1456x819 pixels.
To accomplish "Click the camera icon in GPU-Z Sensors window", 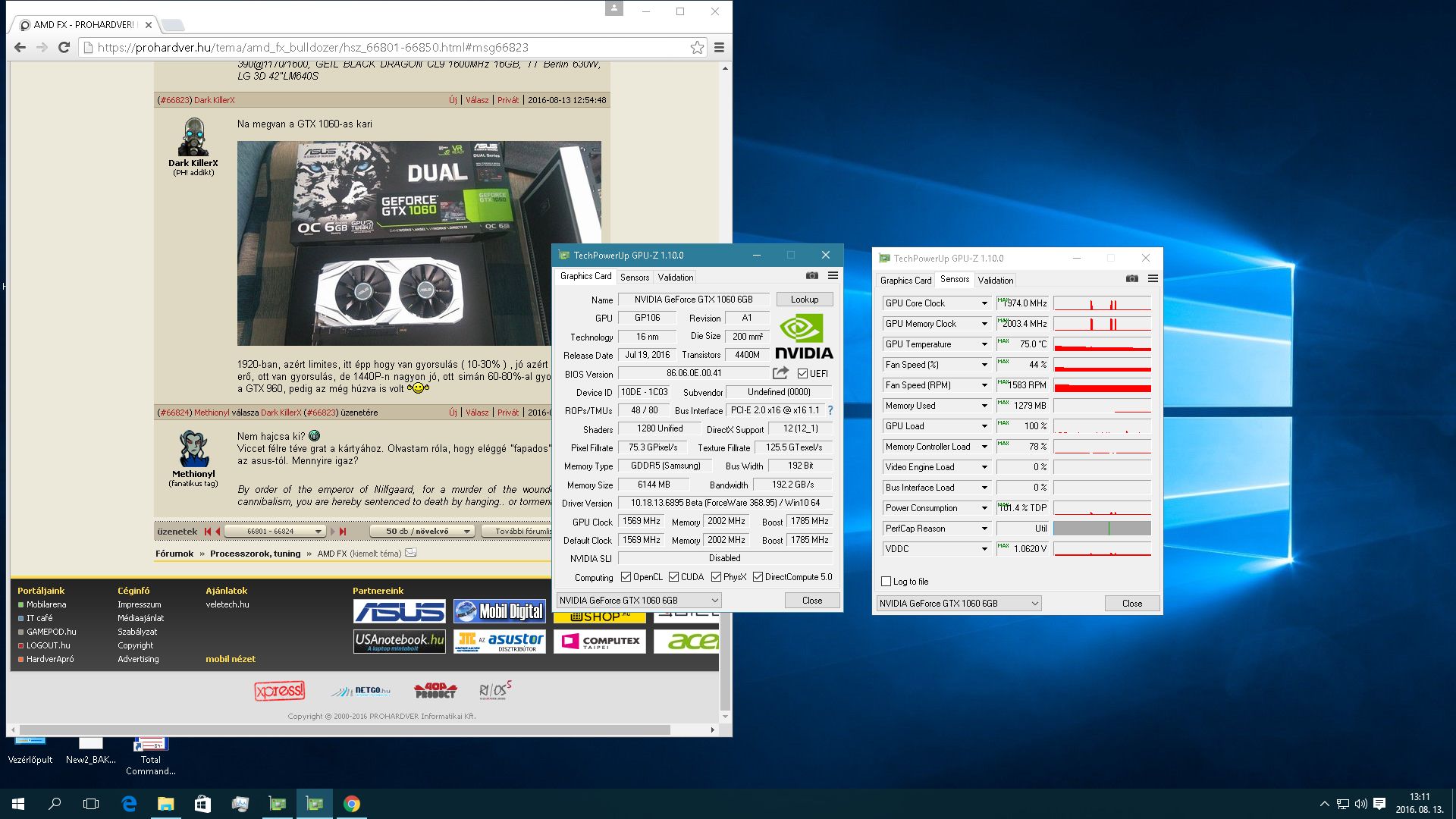I will [x=1131, y=279].
